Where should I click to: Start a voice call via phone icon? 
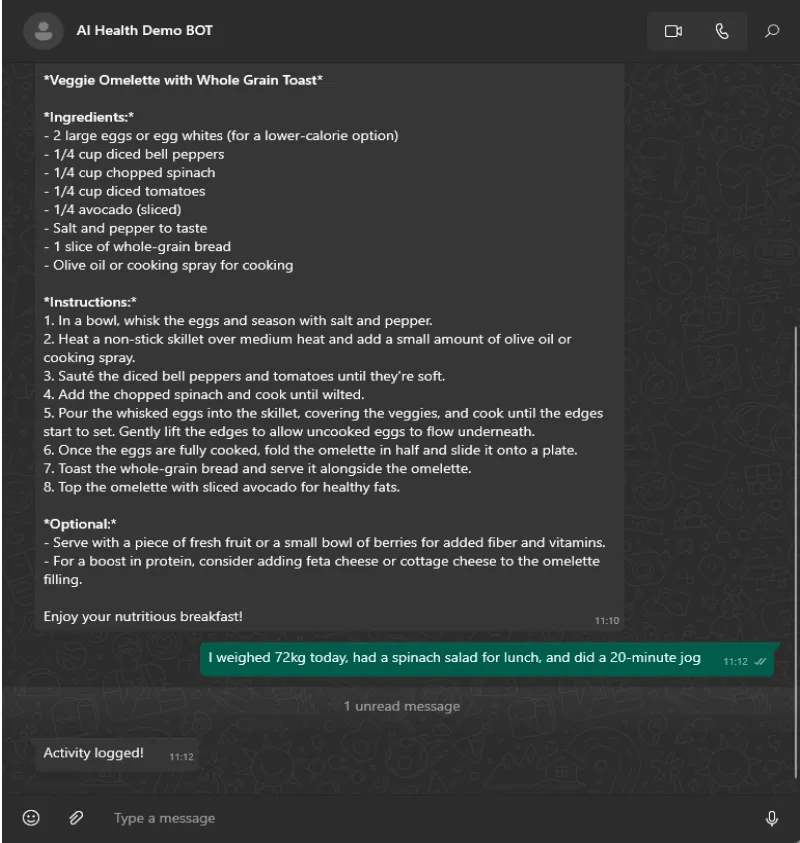tap(722, 31)
